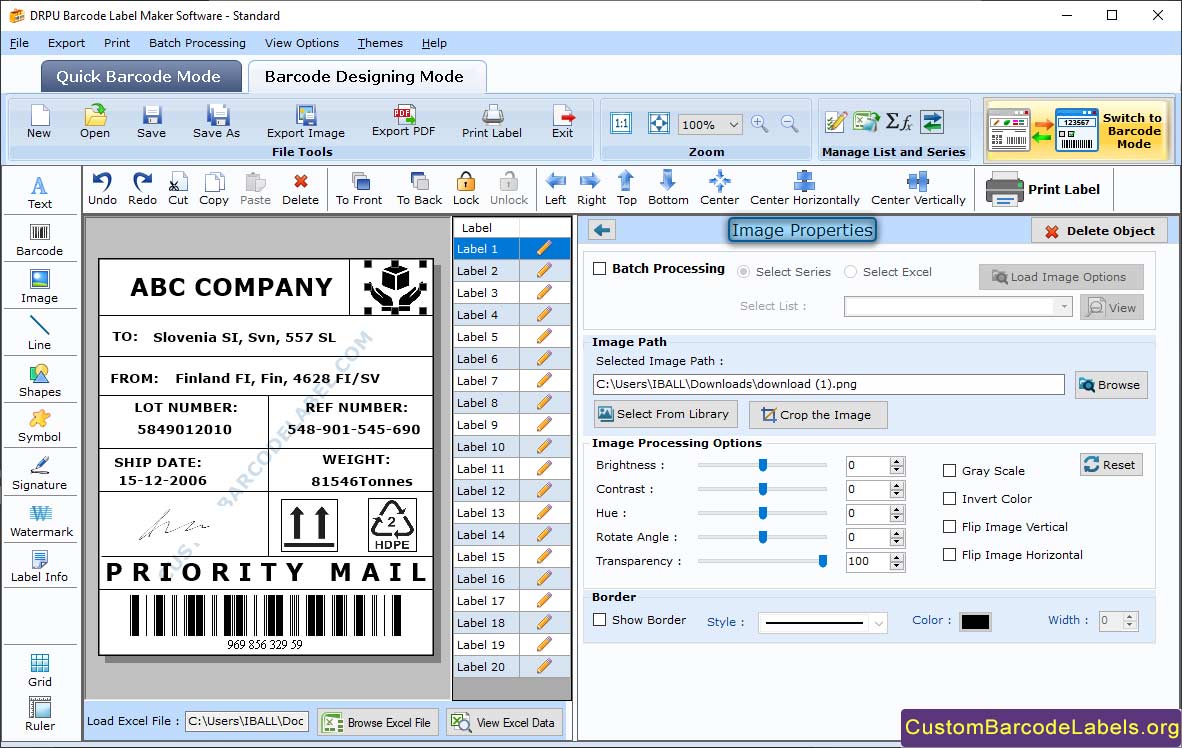
Task: Lock the selected object
Action: 466,188
